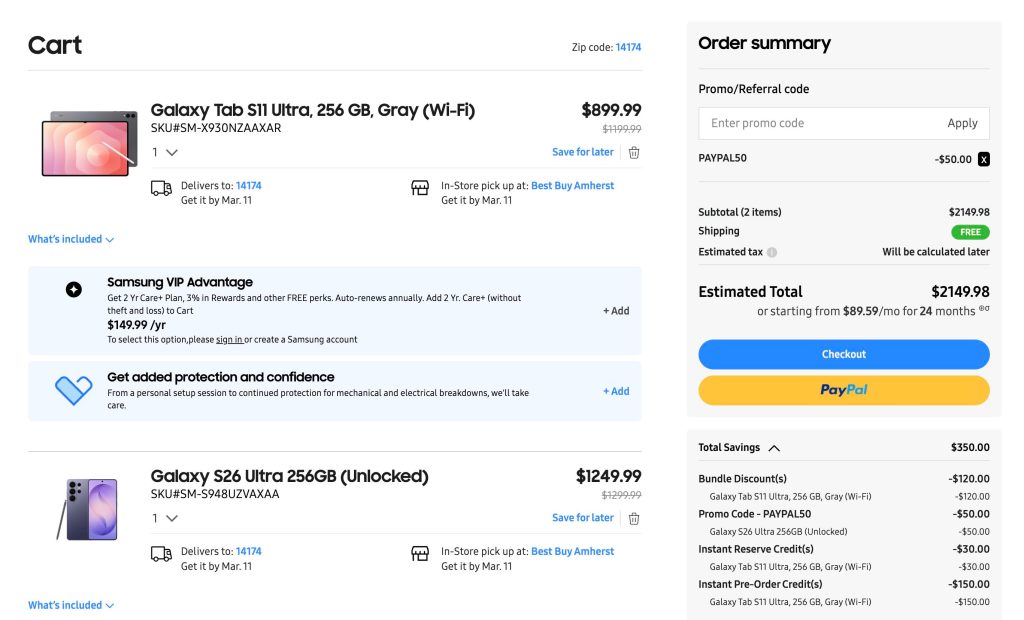Expand What's included under Galaxy S26 Ultra
The height and width of the screenshot is (620, 1024).
(71, 605)
